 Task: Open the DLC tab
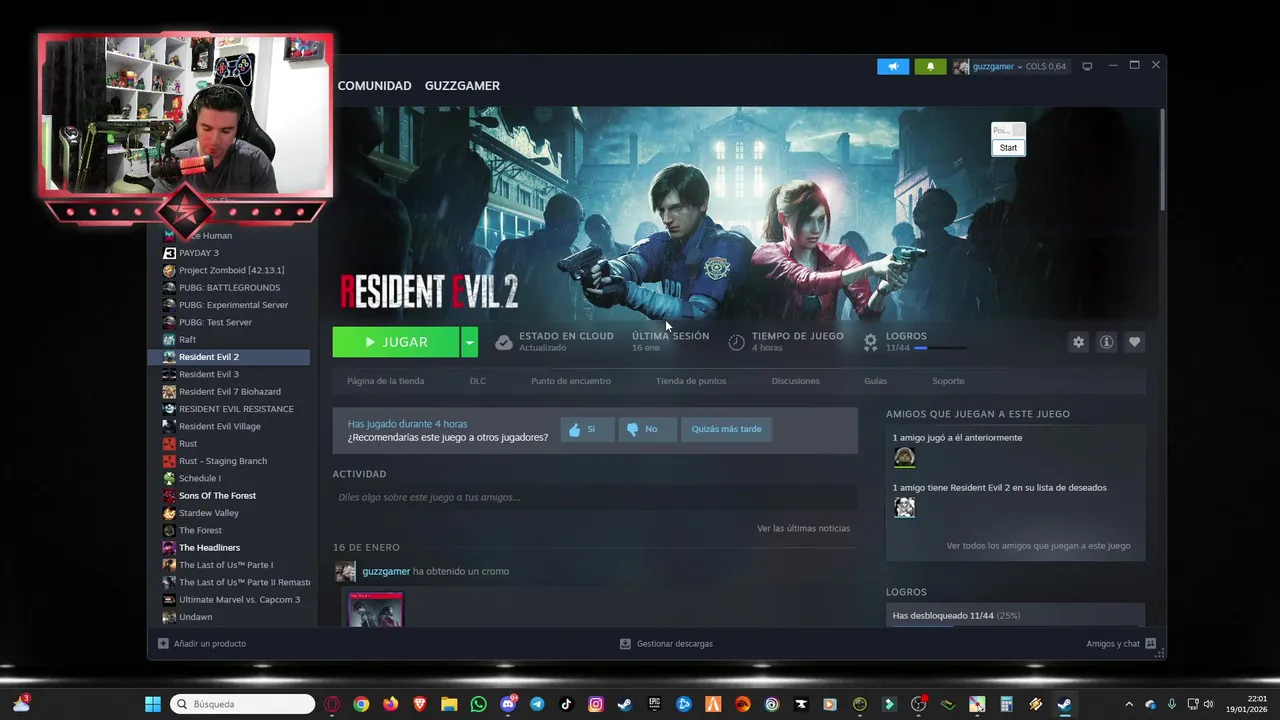pos(478,381)
